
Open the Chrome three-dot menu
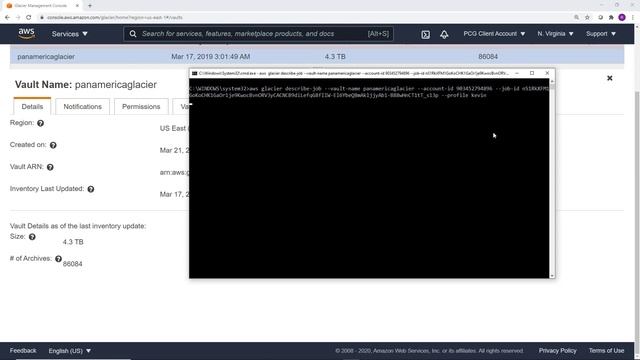633,18
